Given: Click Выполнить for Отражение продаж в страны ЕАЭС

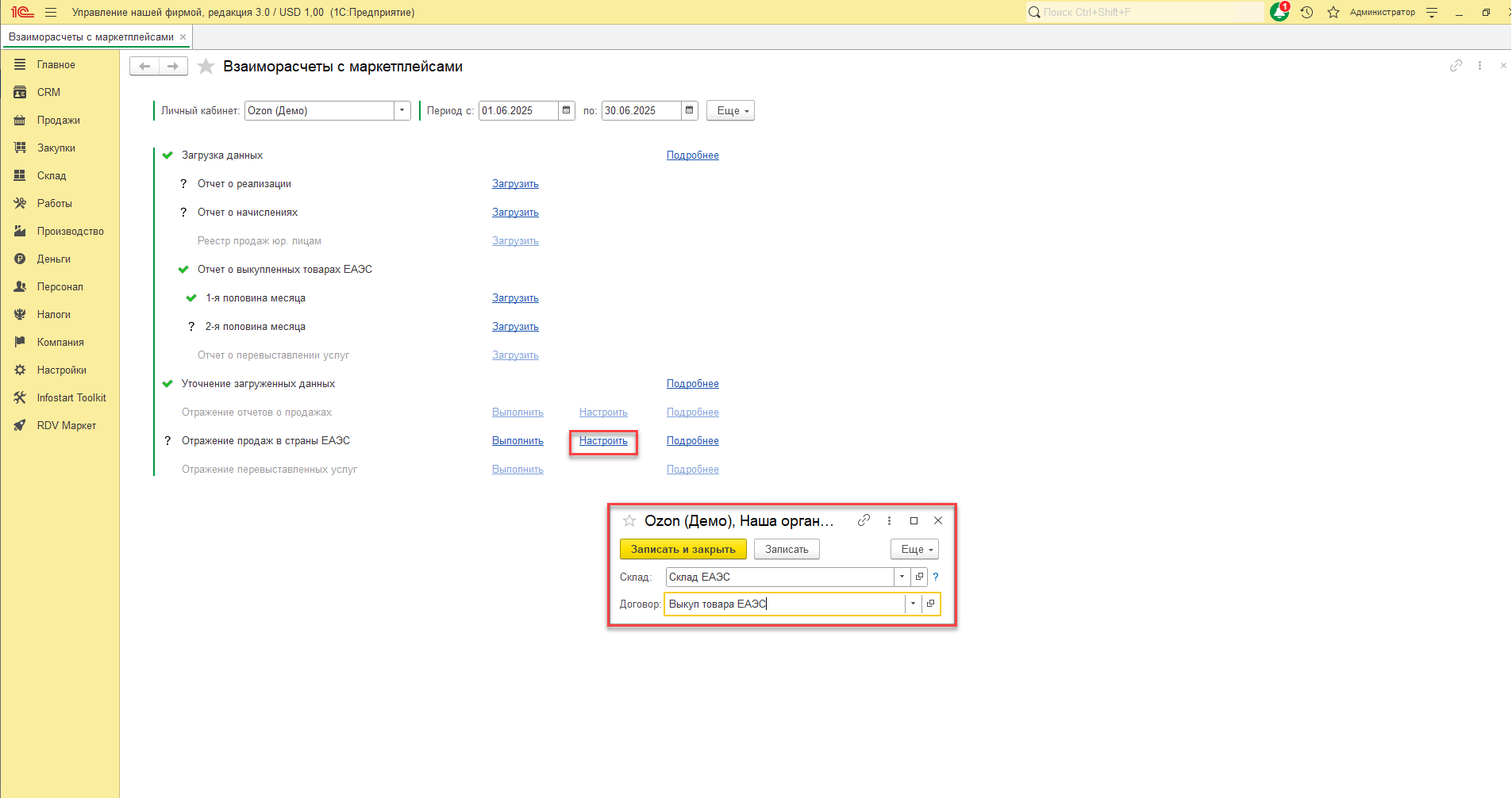Looking at the screenshot, I should [517, 441].
